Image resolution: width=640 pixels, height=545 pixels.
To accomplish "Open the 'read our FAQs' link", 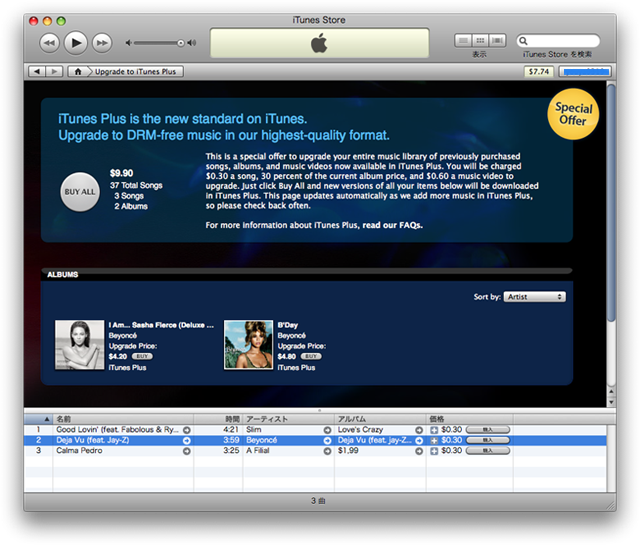I will tap(393, 225).
